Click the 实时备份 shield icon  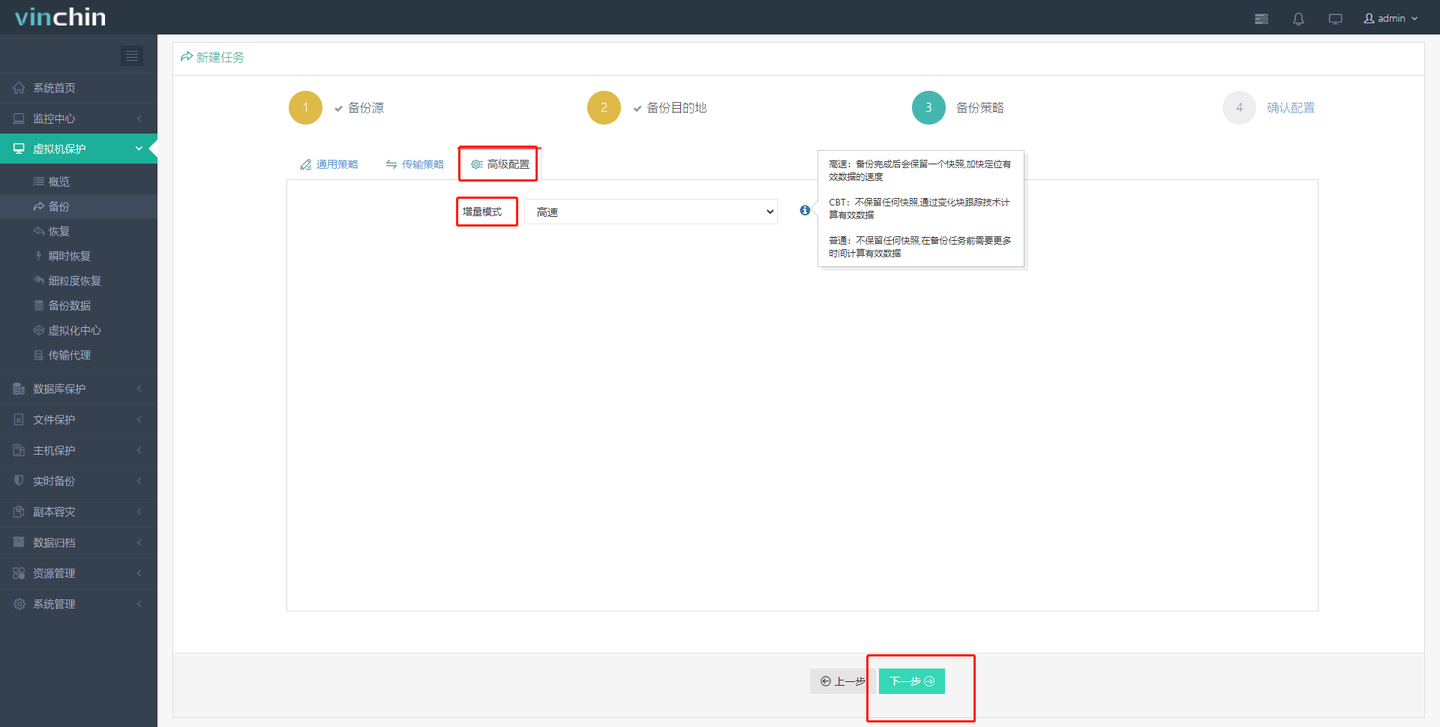tap(19, 481)
